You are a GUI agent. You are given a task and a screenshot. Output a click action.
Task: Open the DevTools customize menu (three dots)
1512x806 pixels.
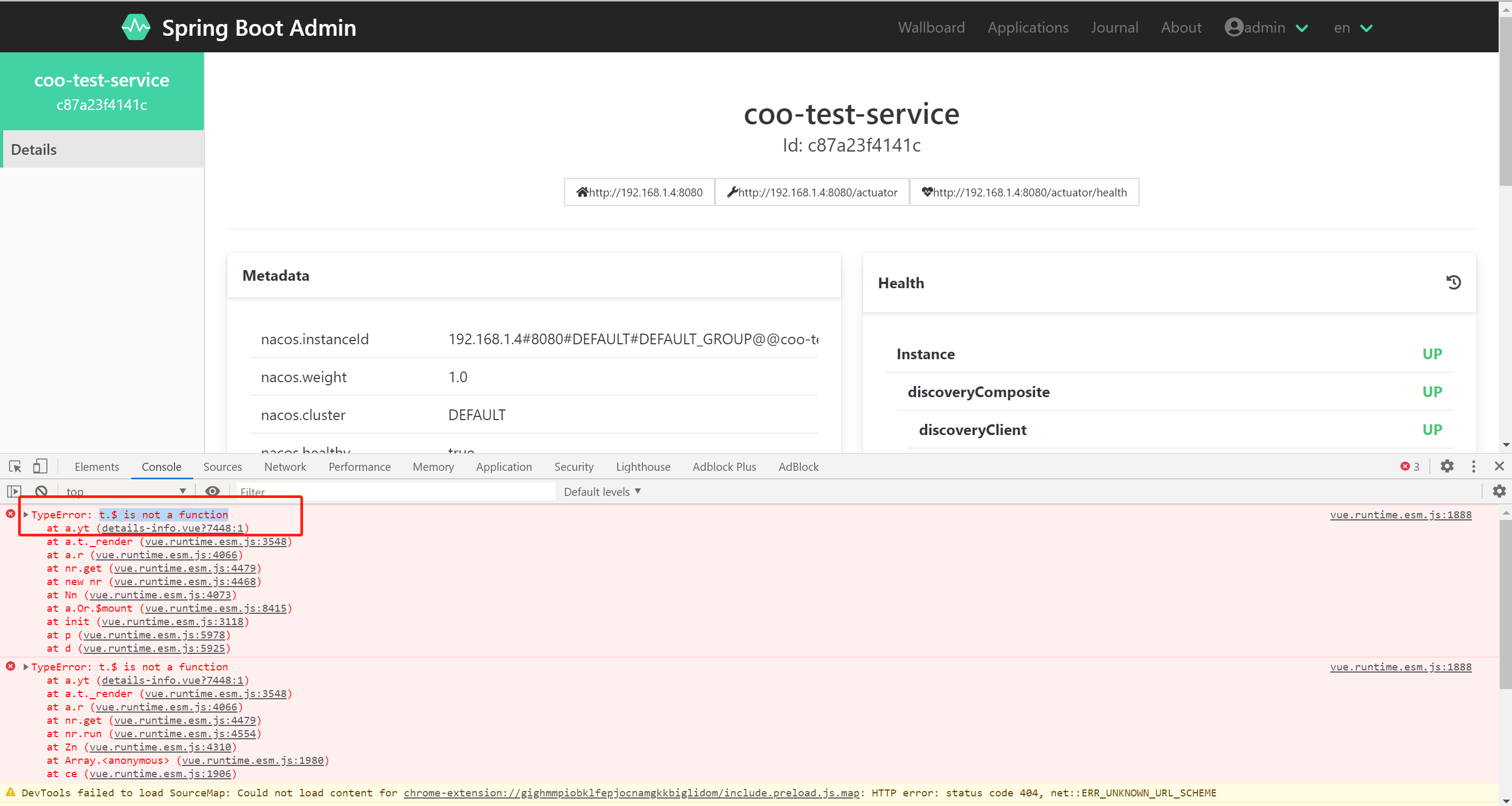pos(1474,466)
